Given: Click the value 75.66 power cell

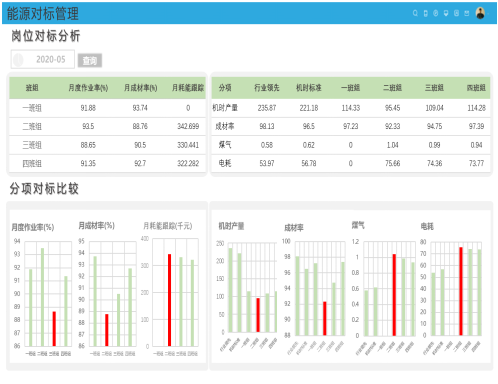Looking at the screenshot, I should [x=392, y=163].
